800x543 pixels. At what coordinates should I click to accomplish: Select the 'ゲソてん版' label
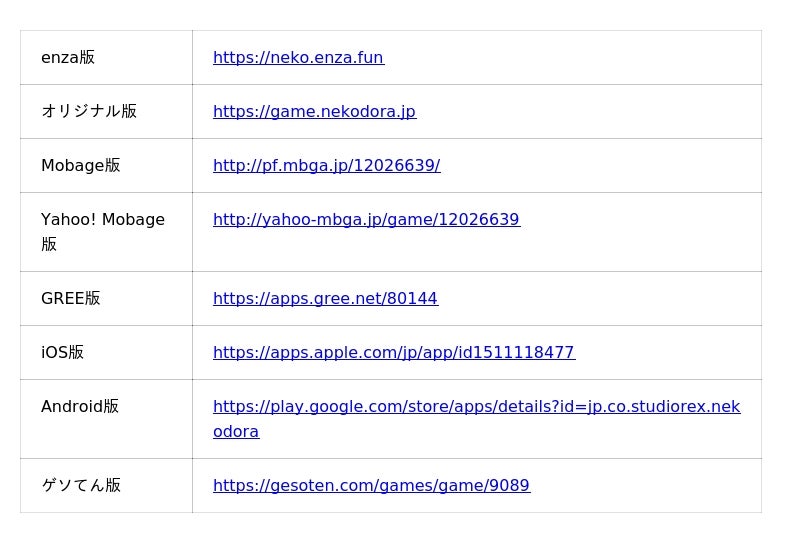click(81, 486)
